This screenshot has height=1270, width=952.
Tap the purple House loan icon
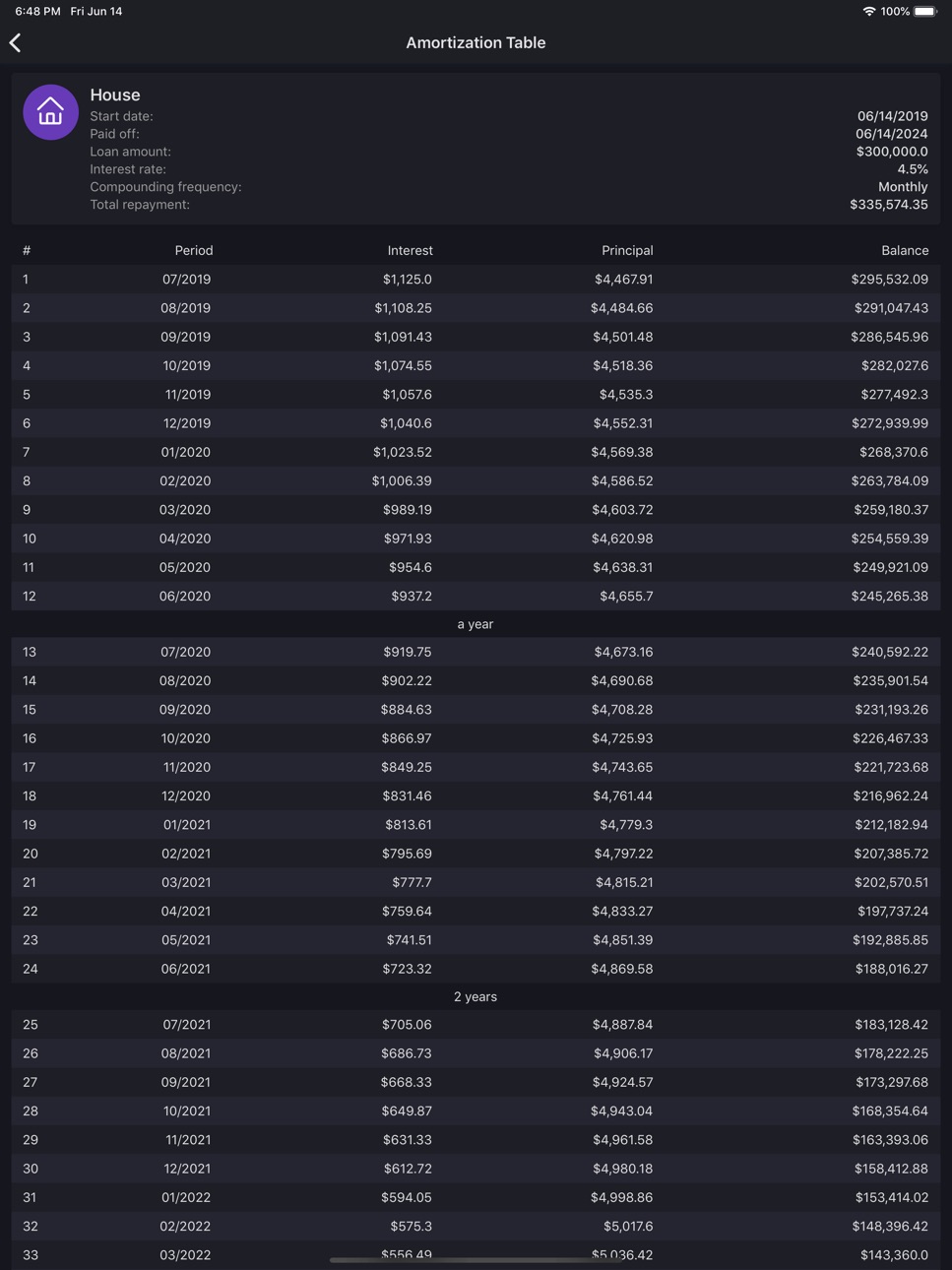[50, 112]
